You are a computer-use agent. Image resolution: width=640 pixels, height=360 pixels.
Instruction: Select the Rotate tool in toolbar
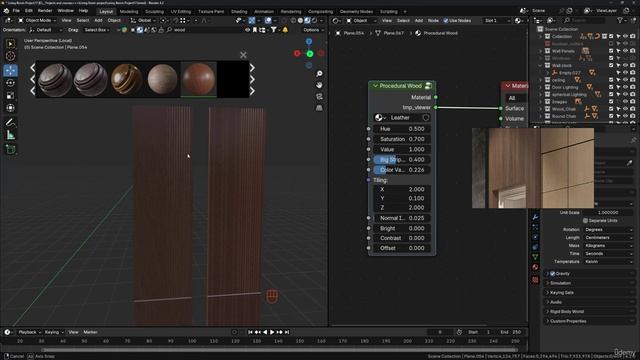pyautogui.click(x=11, y=83)
